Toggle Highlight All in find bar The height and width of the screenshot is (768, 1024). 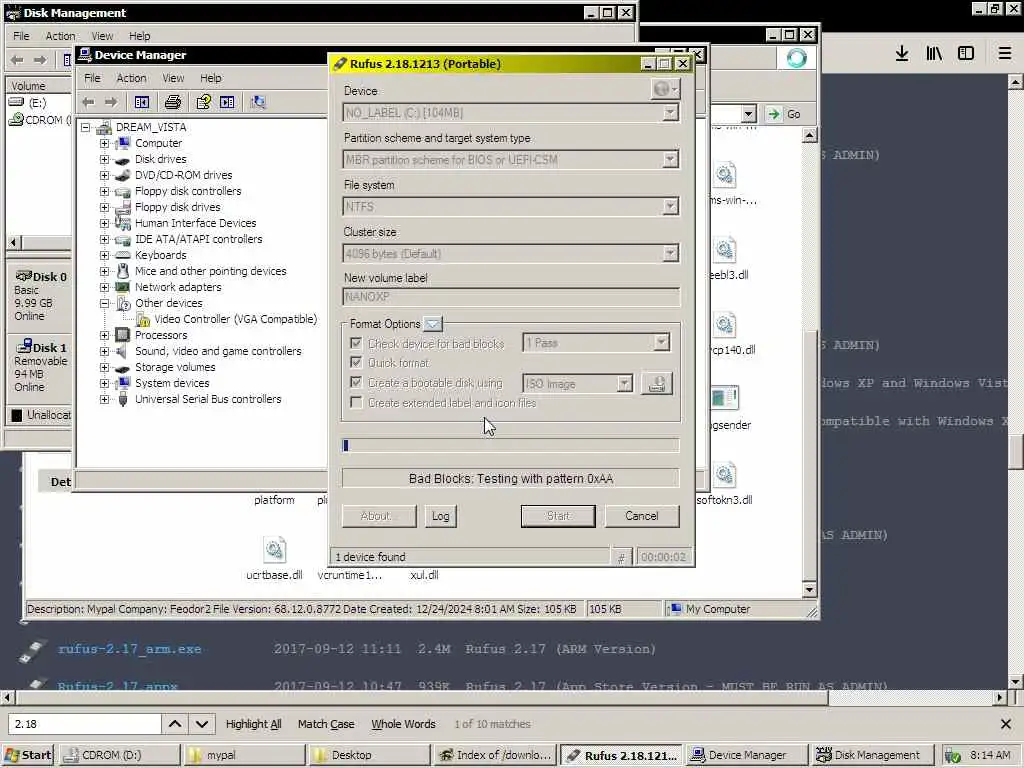pyautogui.click(x=253, y=724)
